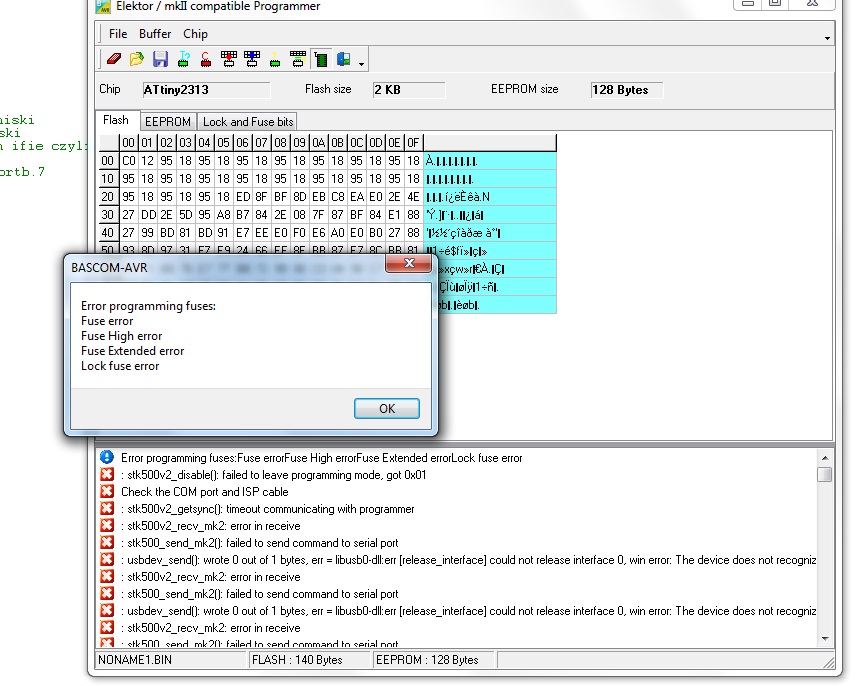Click the blue-arrow Read chip into buffer icon
The image size is (858, 686).
(252, 59)
